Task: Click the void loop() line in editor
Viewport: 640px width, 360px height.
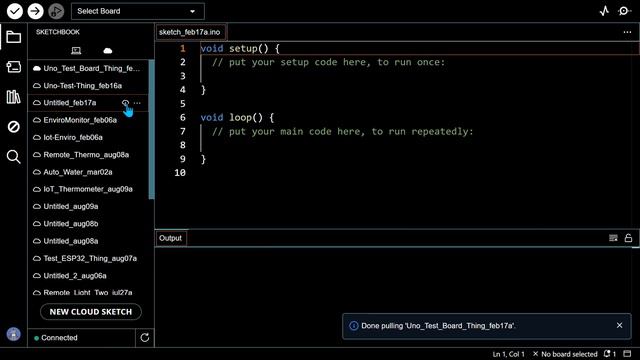Action: pyautogui.click(x=237, y=118)
